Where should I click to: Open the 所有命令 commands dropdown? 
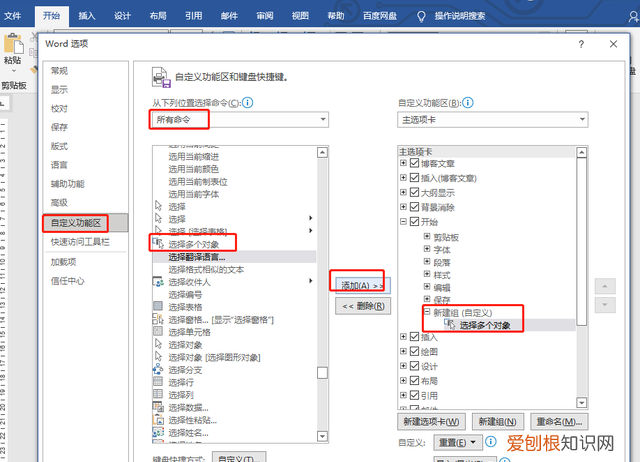(240, 120)
